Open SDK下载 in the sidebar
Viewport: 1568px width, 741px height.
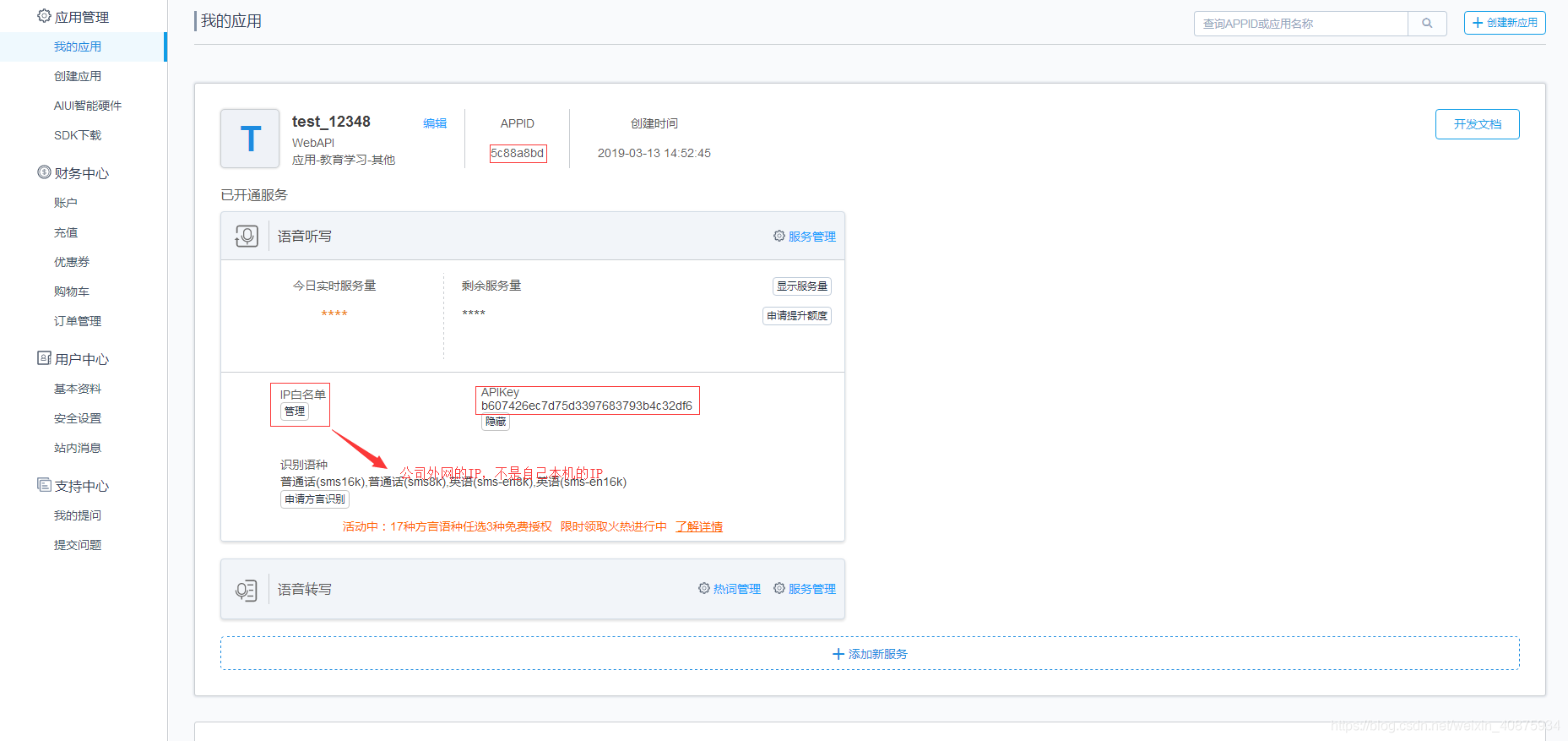pos(78,135)
